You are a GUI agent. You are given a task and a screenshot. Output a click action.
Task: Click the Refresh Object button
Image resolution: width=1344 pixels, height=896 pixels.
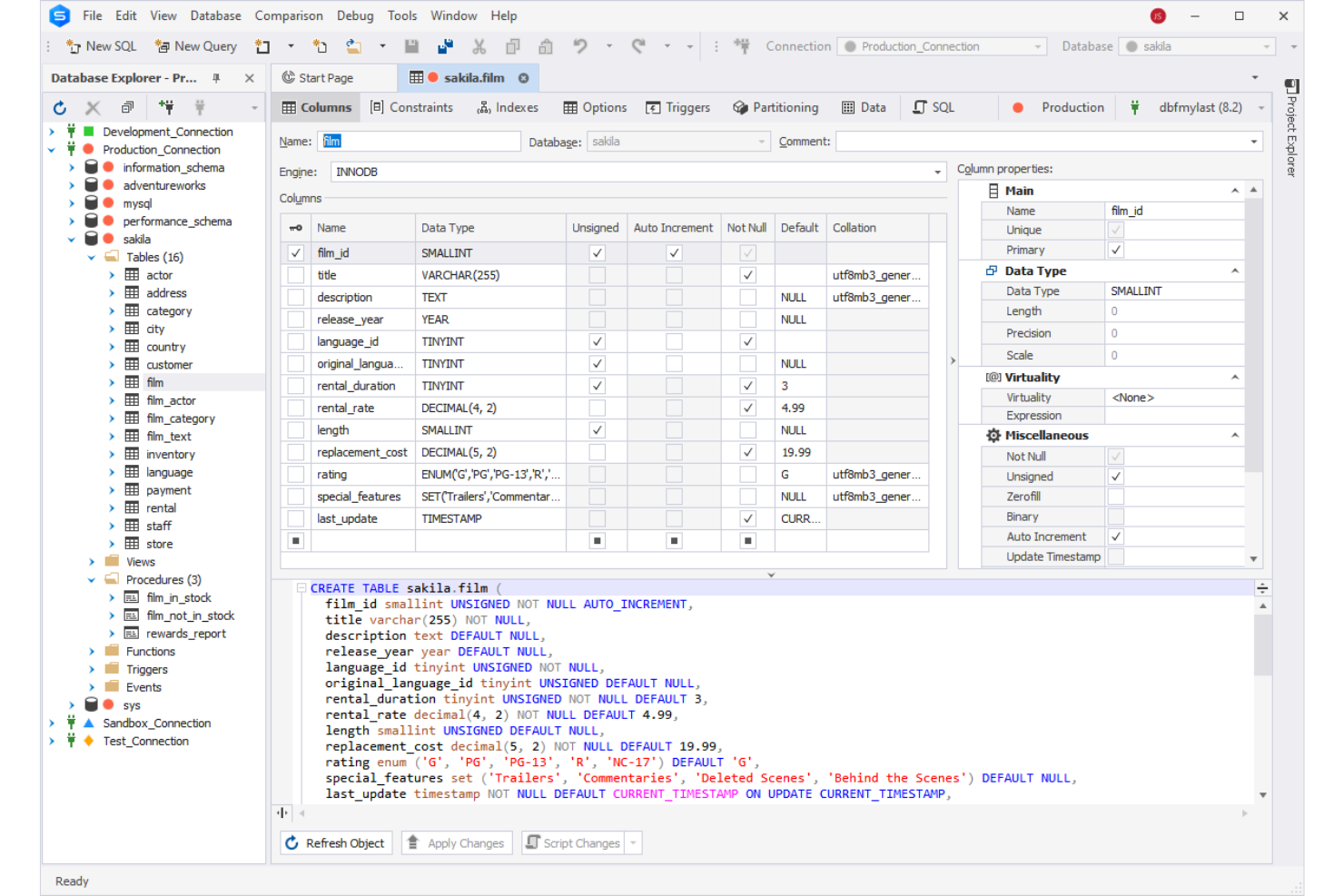coord(335,842)
